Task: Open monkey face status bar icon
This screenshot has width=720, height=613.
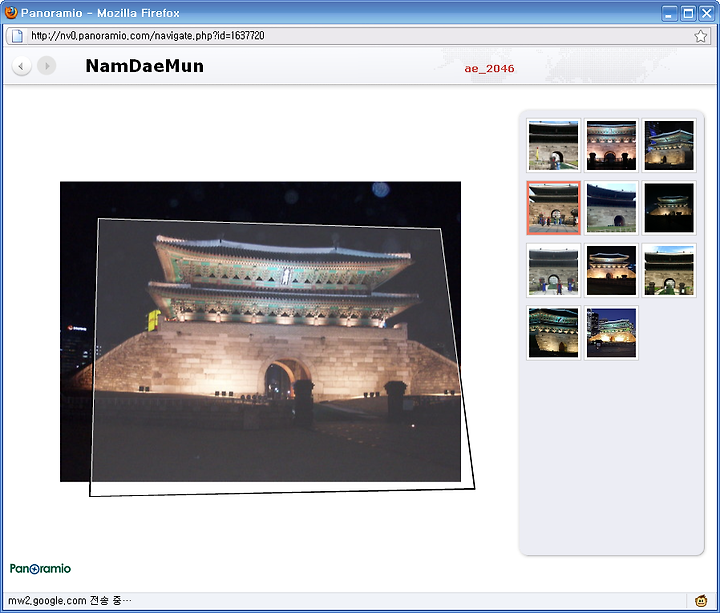Action: pos(701,600)
